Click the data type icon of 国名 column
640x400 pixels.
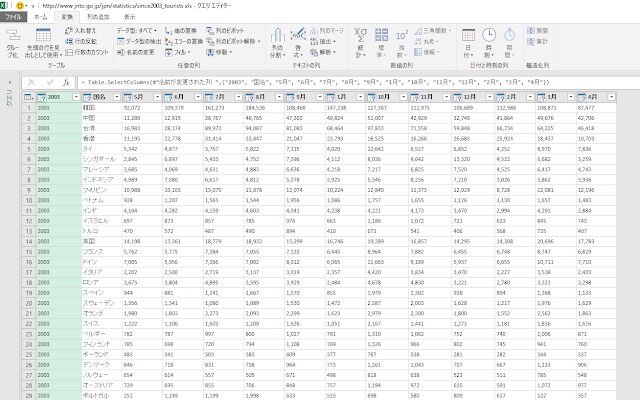[x=87, y=97]
